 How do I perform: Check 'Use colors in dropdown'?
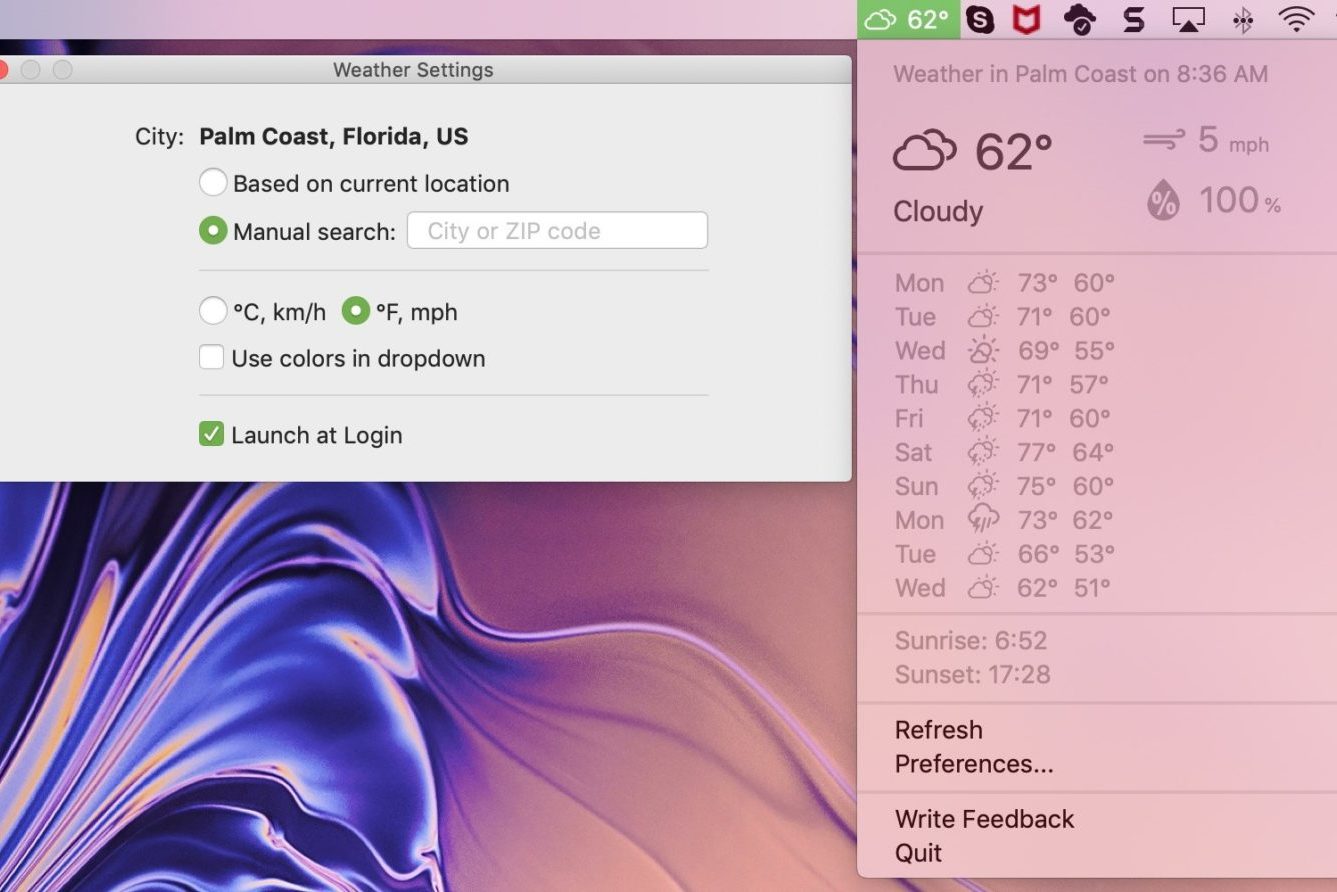(211, 357)
